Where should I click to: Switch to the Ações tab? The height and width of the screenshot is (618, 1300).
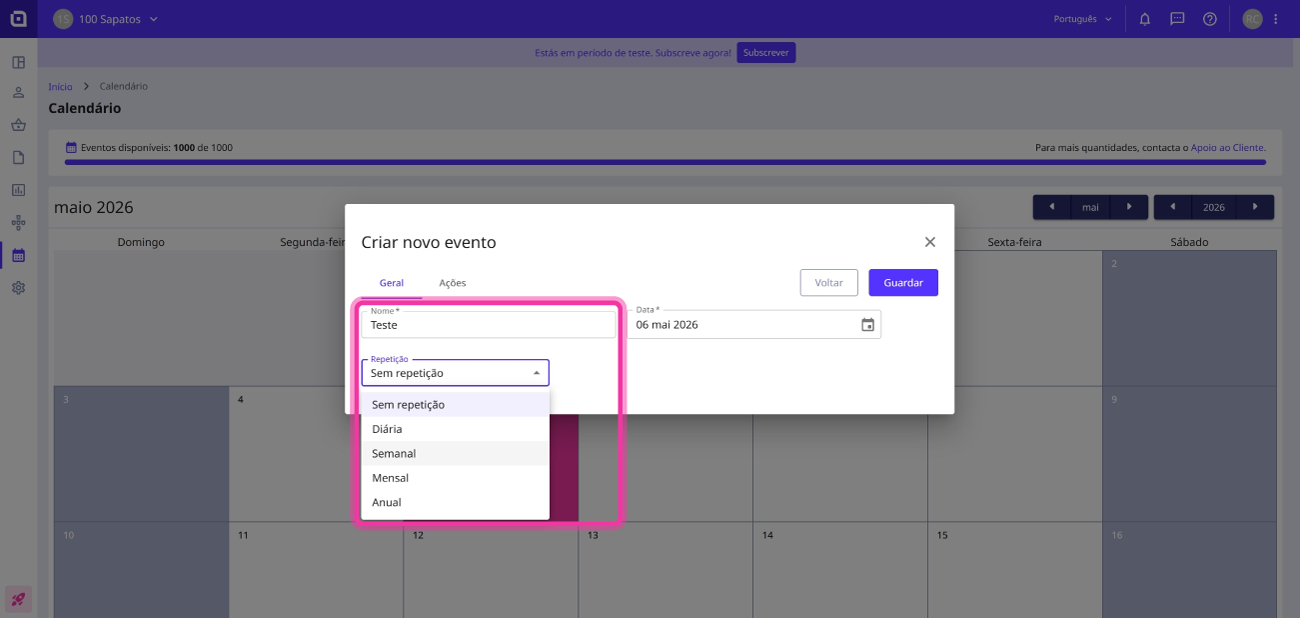click(x=452, y=283)
